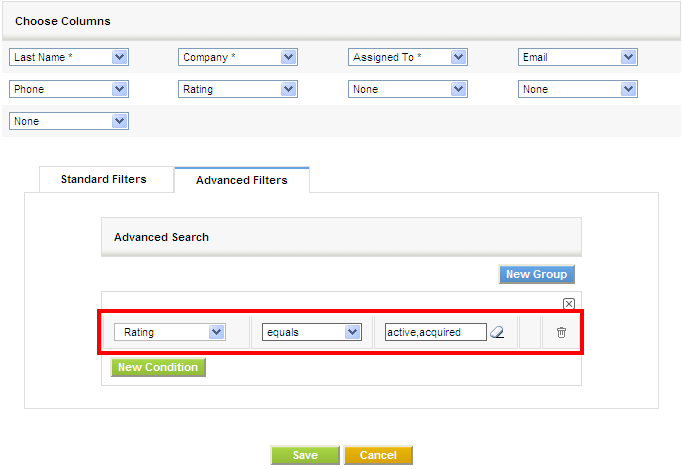Remove the condition group with X icon
Image resolution: width=683 pixels, height=469 pixels.
[x=568, y=304]
